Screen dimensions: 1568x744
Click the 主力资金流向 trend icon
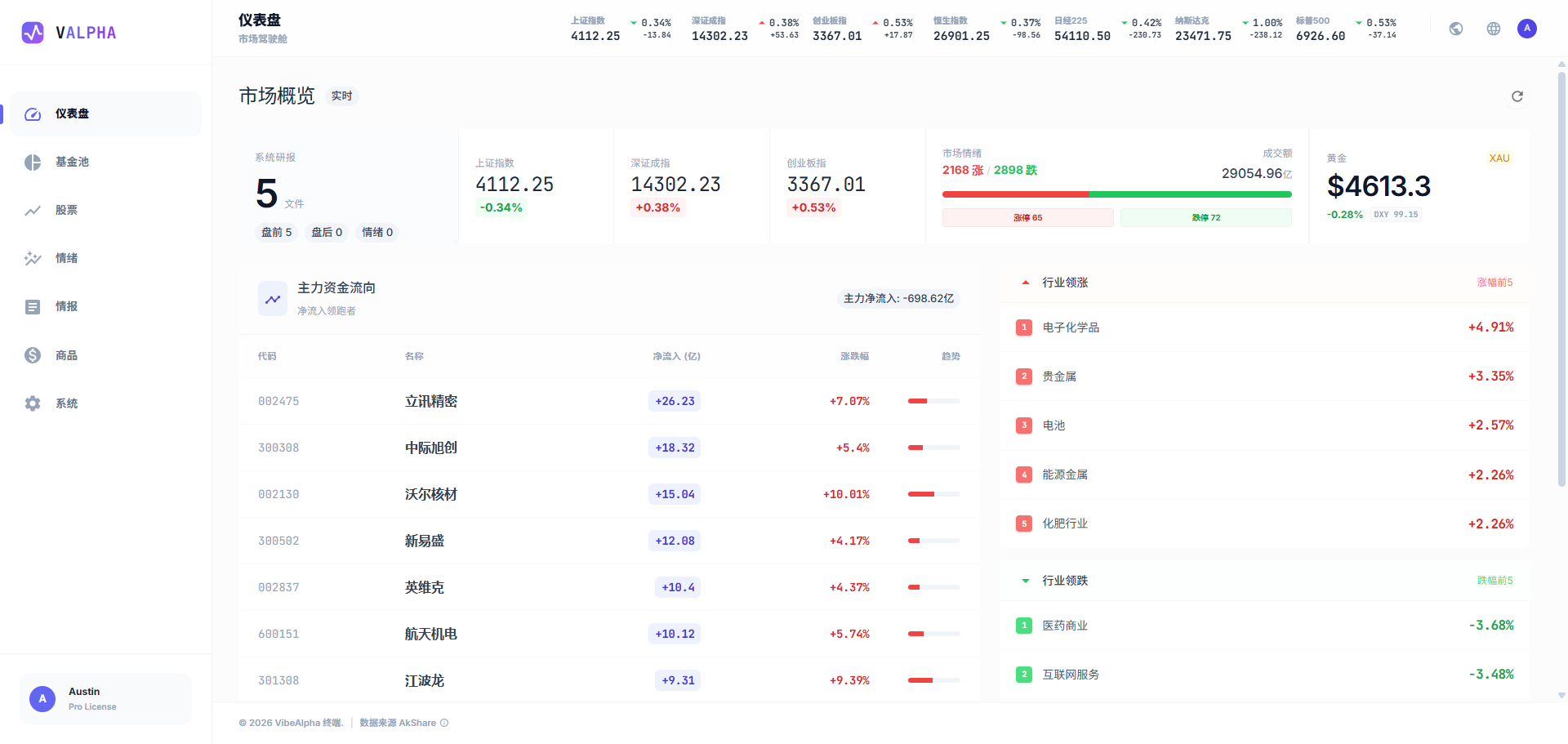pyautogui.click(x=273, y=299)
